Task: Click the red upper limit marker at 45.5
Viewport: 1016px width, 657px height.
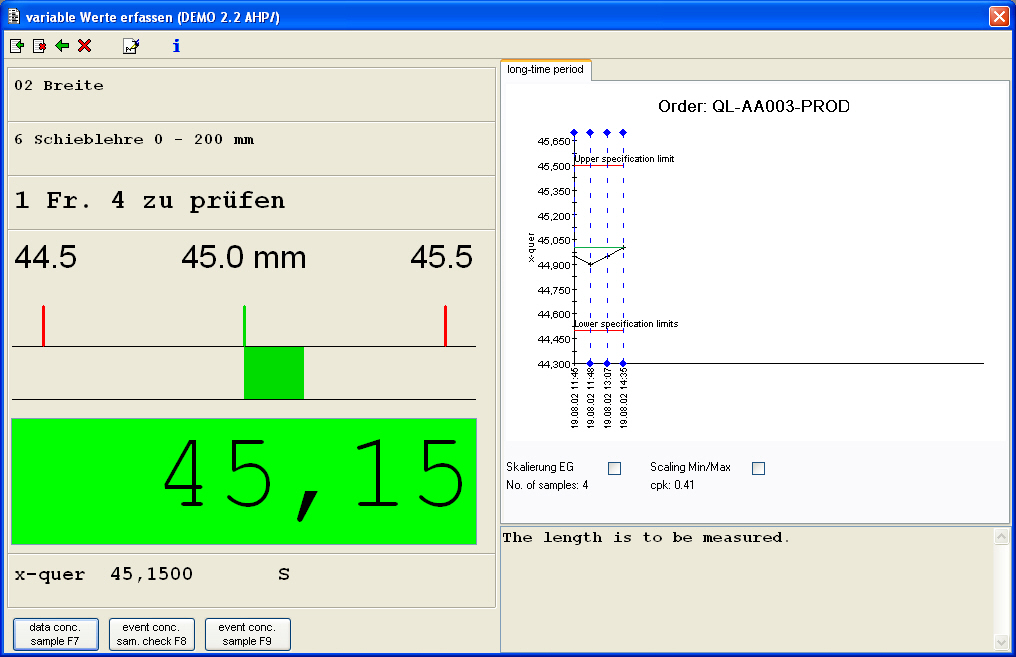Action: [445, 326]
